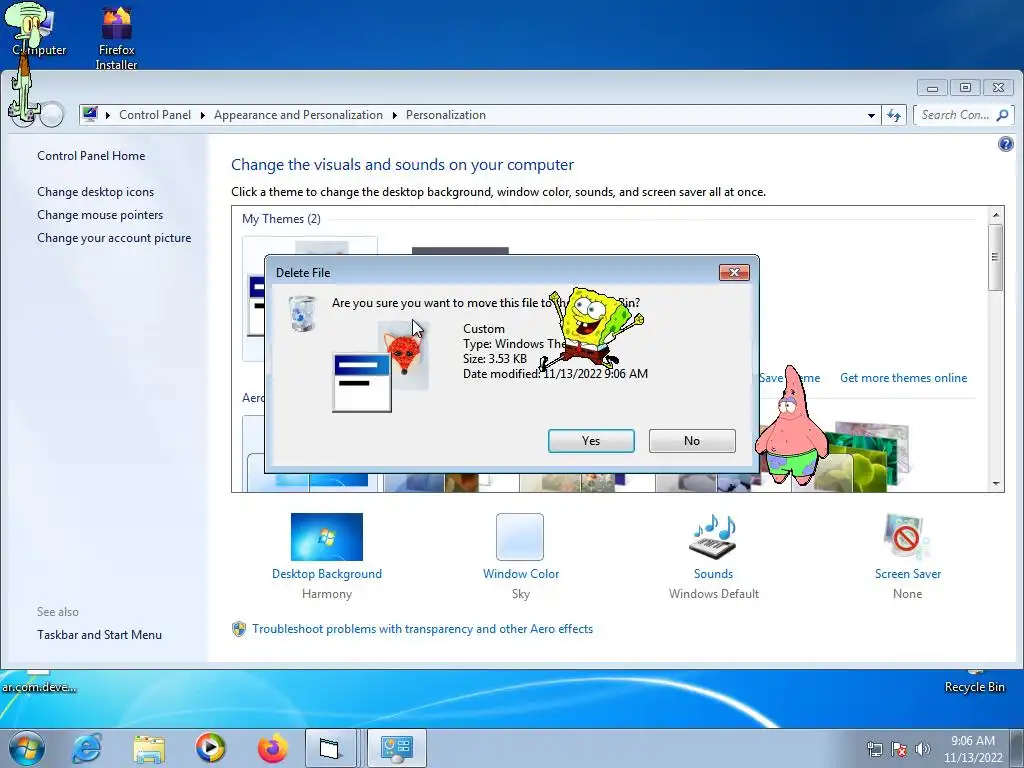Expand the arrow before Control Panel breadcrumb
Viewport: 1024px width, 768px height.
108,115
